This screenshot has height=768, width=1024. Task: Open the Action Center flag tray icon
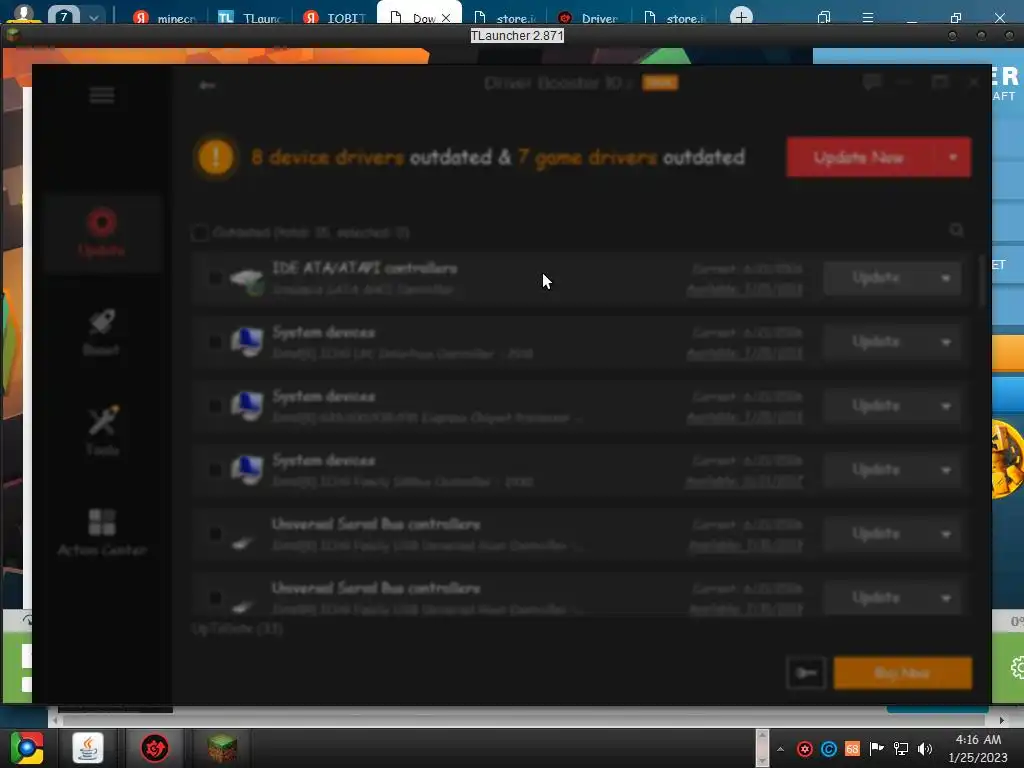(x=876, y=749)
